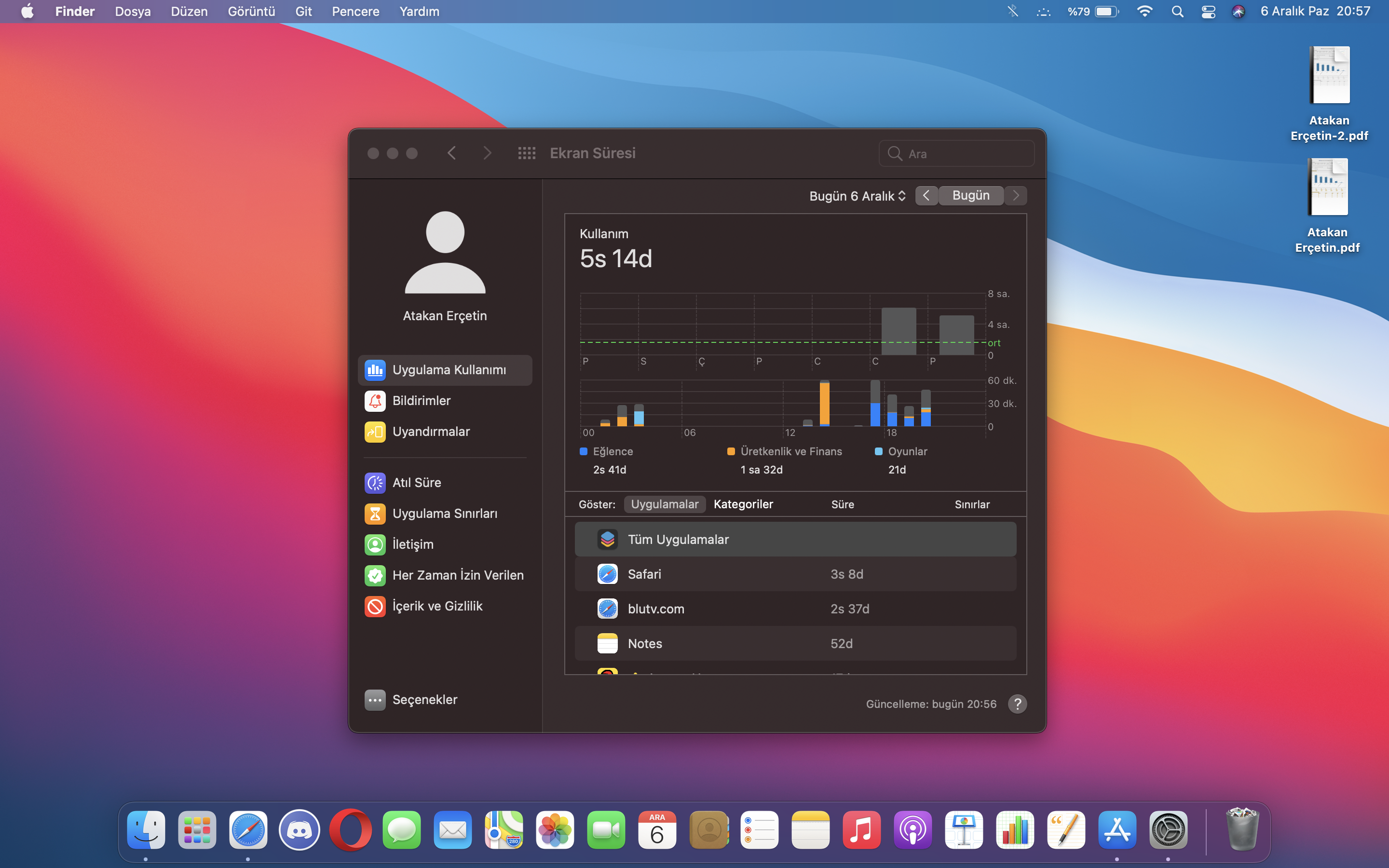This screenshot has height=868, width=1389.
Task: Open Photos from the Dock
Action: point(555,829)
